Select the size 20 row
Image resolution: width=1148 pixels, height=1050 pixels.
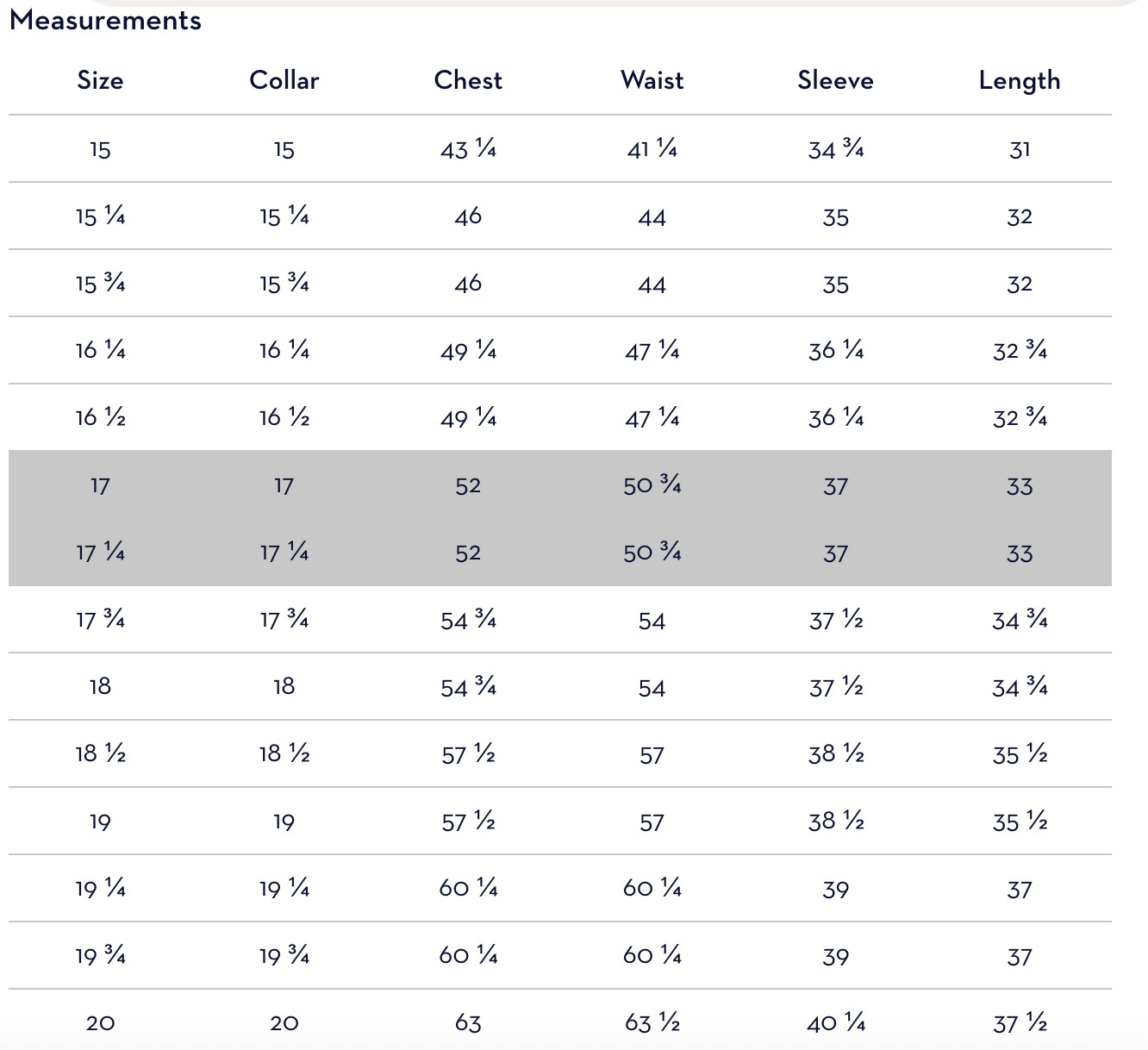click(x=560, y=1023)
